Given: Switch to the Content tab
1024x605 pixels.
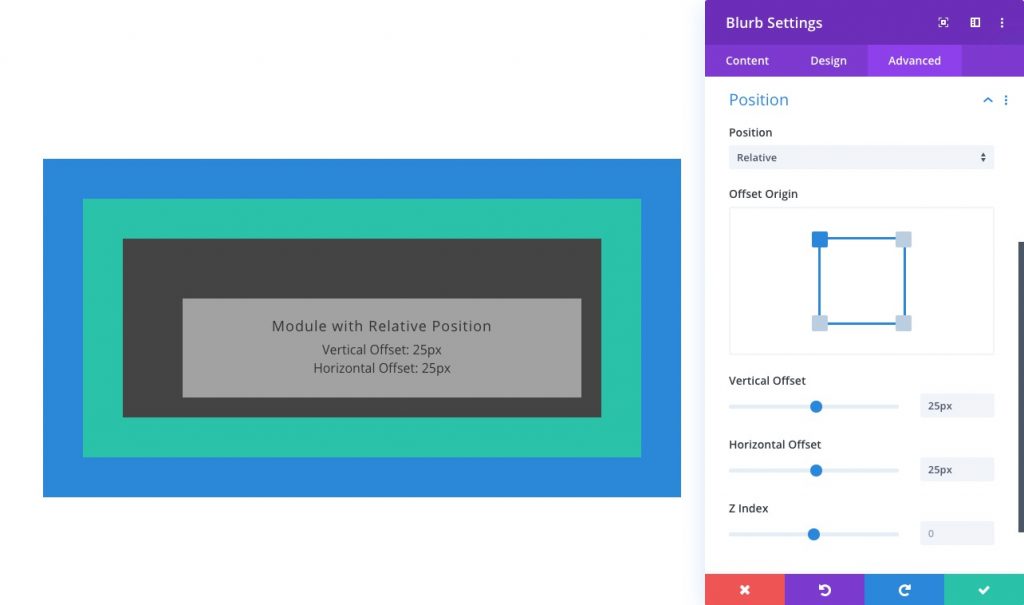Looking at the screenshot, I should pyautogui.click(x=745, y=60).
